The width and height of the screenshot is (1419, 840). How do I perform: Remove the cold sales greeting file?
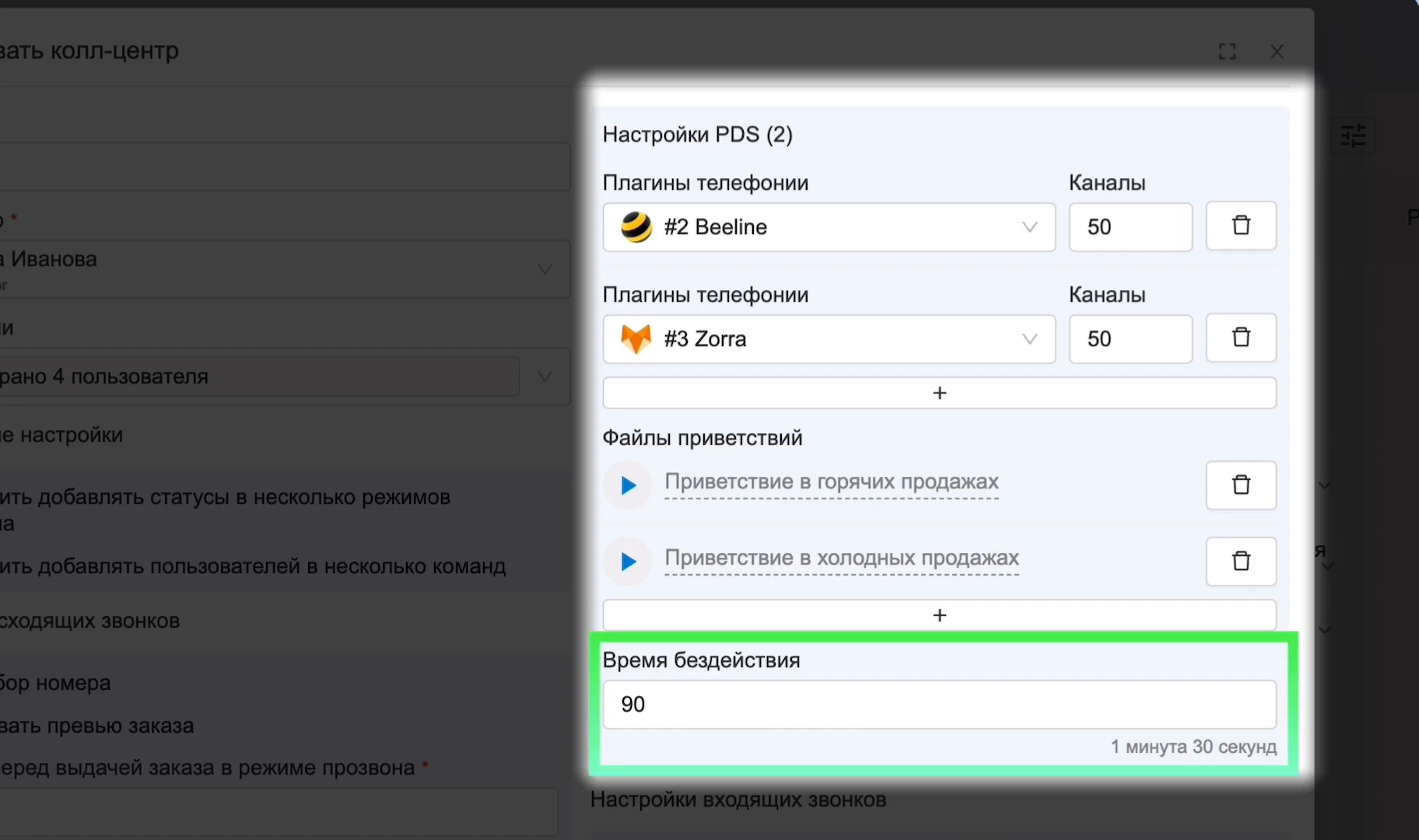[1241, 562]
